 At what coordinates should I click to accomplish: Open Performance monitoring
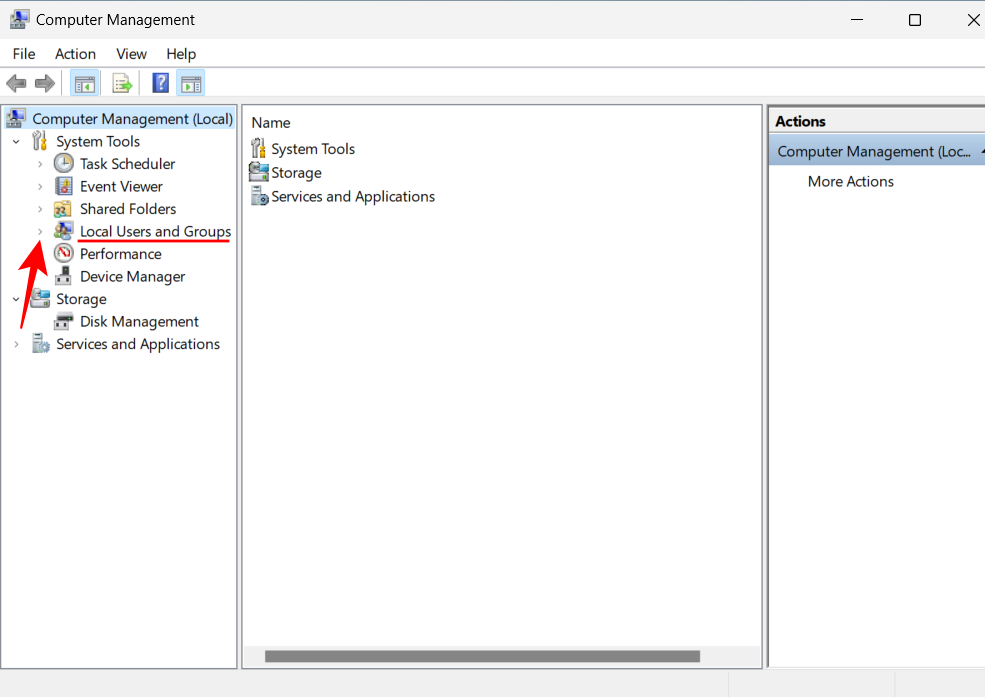tap(119, 253)
